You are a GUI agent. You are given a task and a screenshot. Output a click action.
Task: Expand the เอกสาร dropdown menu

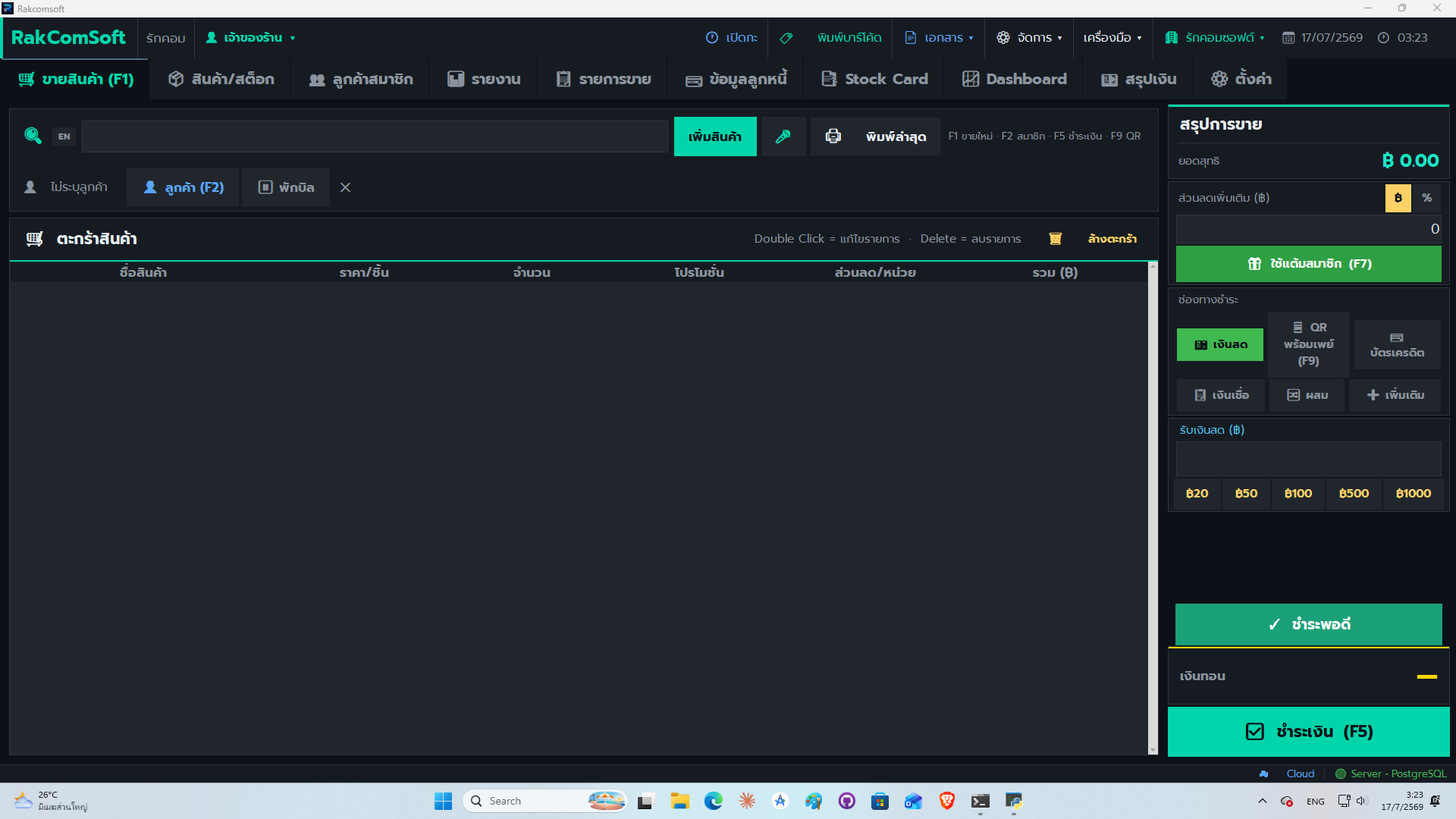click(x=939, y=37)
